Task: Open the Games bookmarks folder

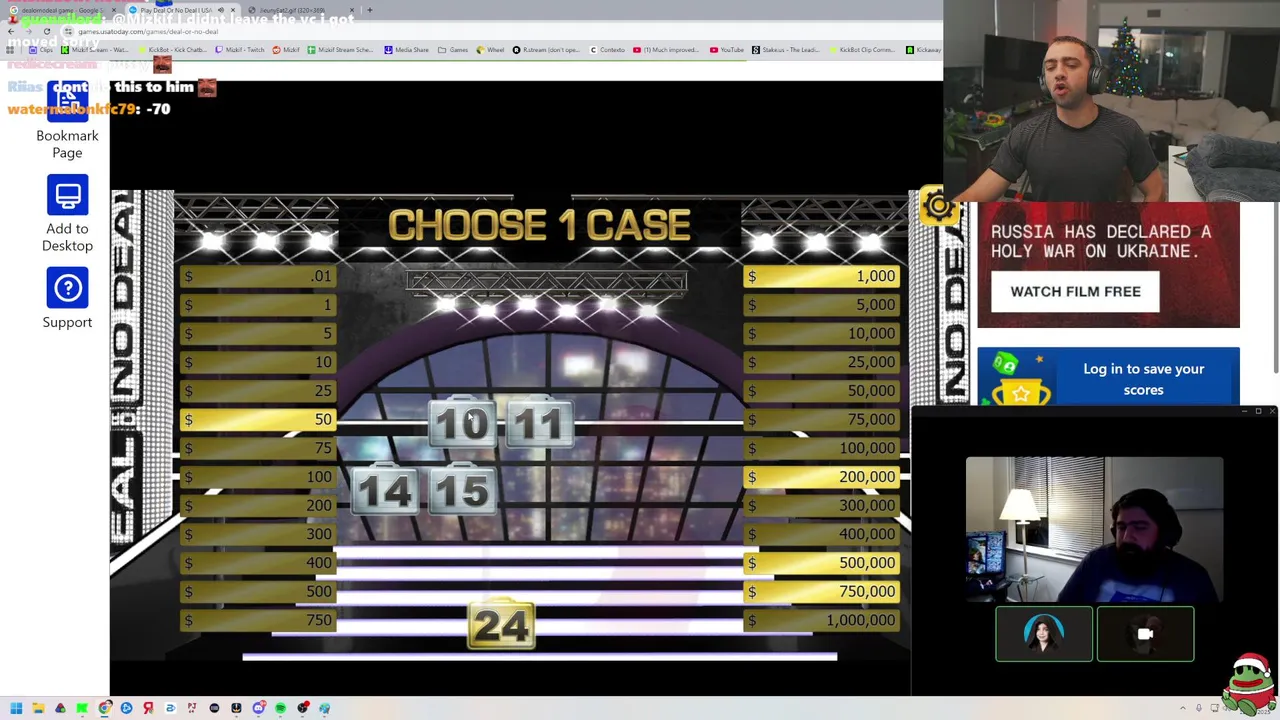Action: click(453, 50)
